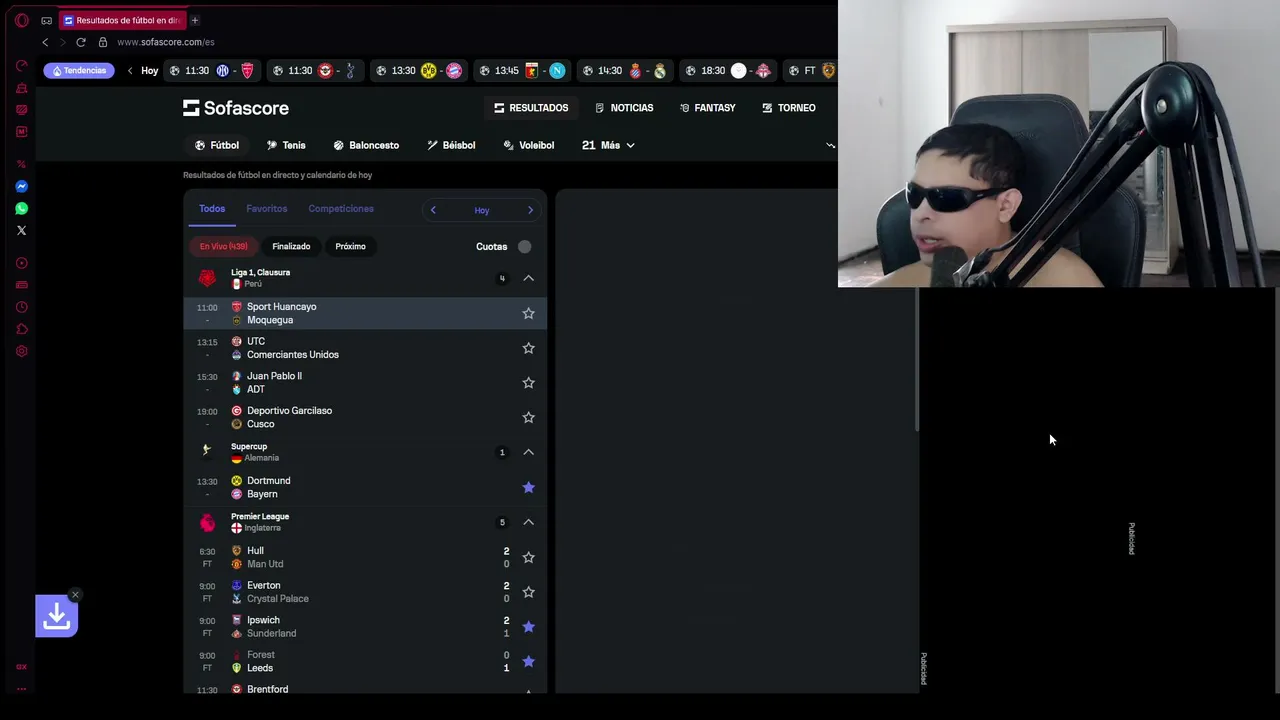
Task: Open the RESULTADOS nav item
Action: [x=531, y=108]
